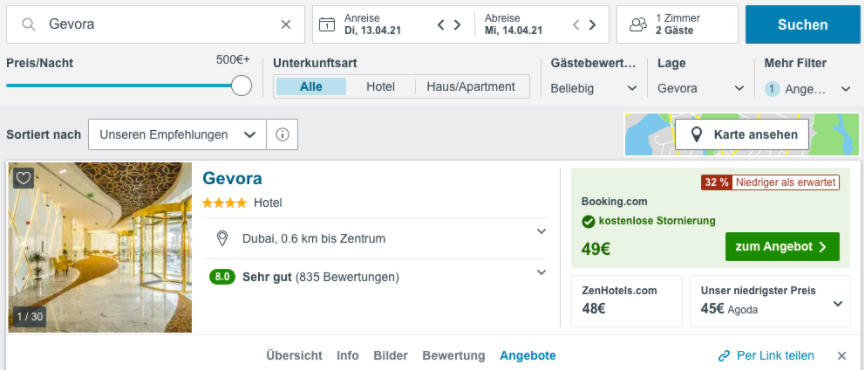Click the sorting info icon

tap(282, 135)
